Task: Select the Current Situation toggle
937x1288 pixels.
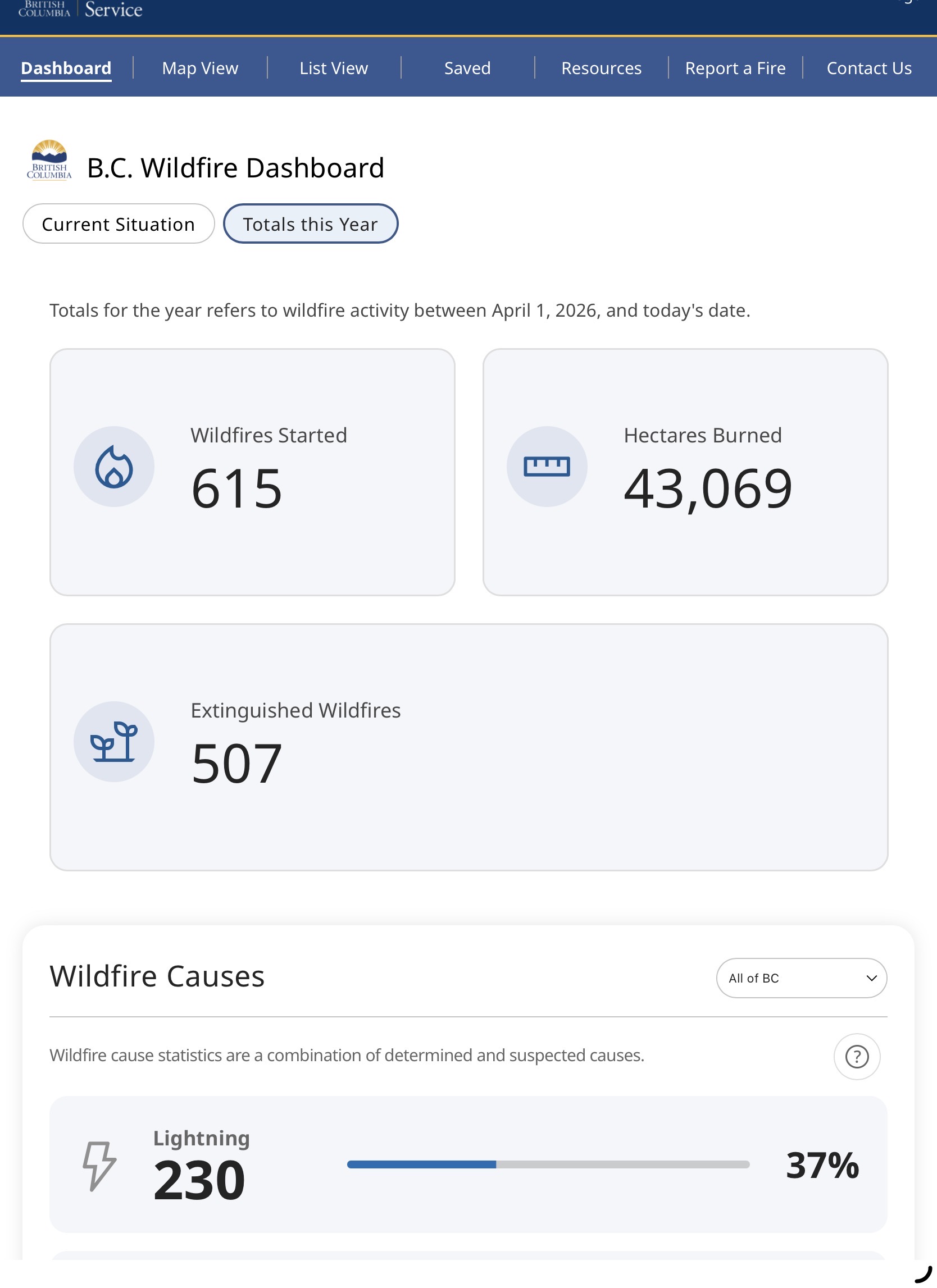Action: [118, 224]
